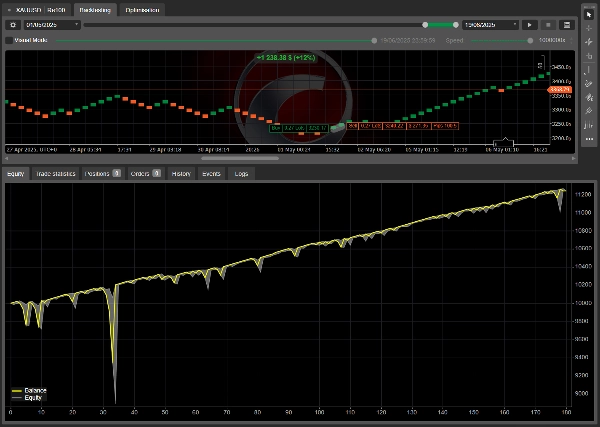Click the crosshair tool in right toolbar
The width and height of the screenshot is (600, 427).
click(589, 27)
